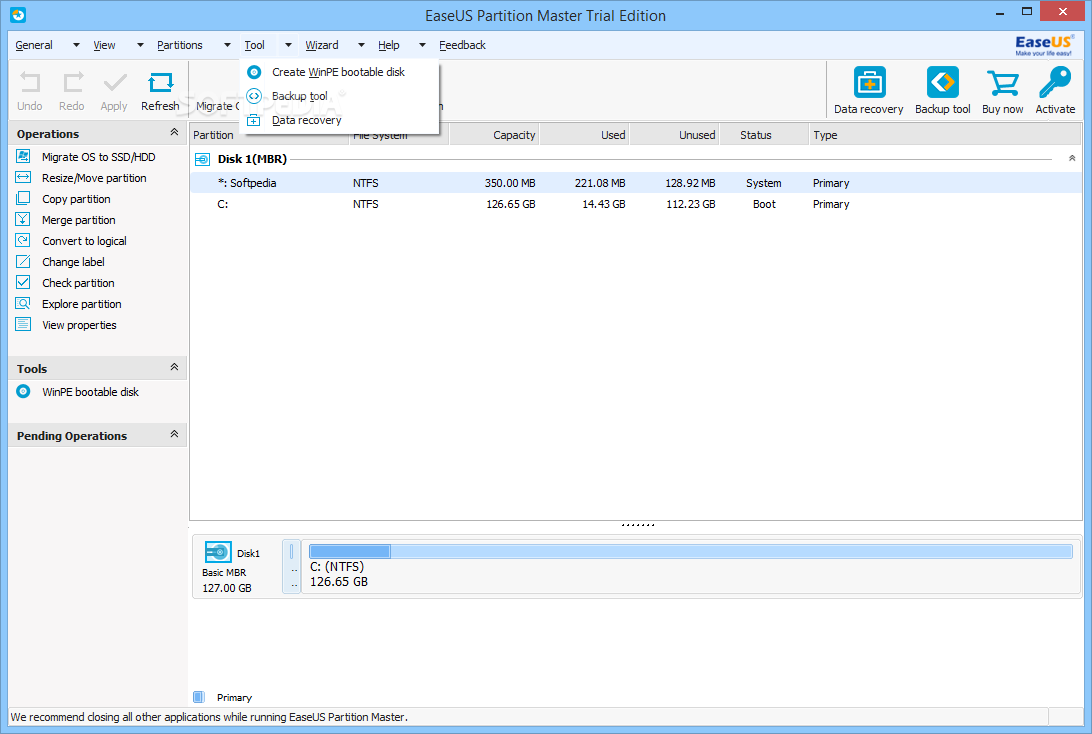Click the Activate key icon
1092x734 pixels.
click(x=1055, y=82)
